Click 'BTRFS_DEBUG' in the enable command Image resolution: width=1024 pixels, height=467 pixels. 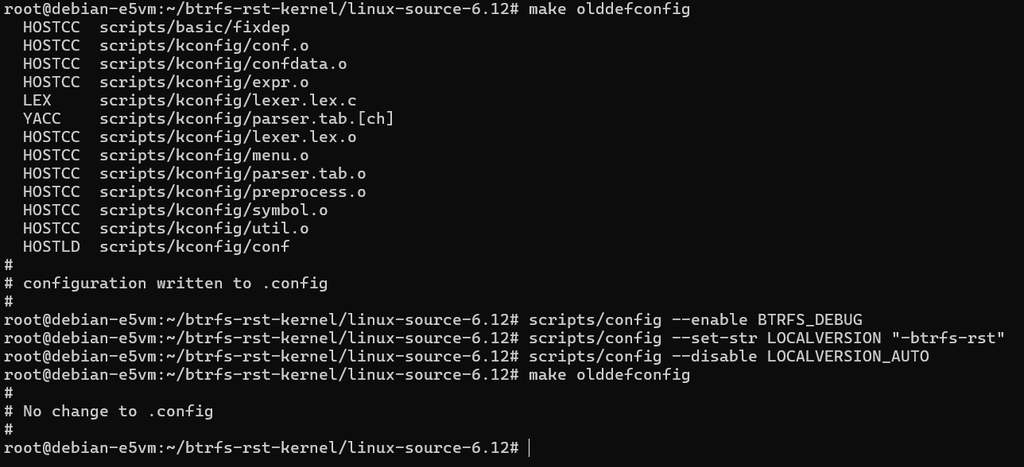[810, 320]
